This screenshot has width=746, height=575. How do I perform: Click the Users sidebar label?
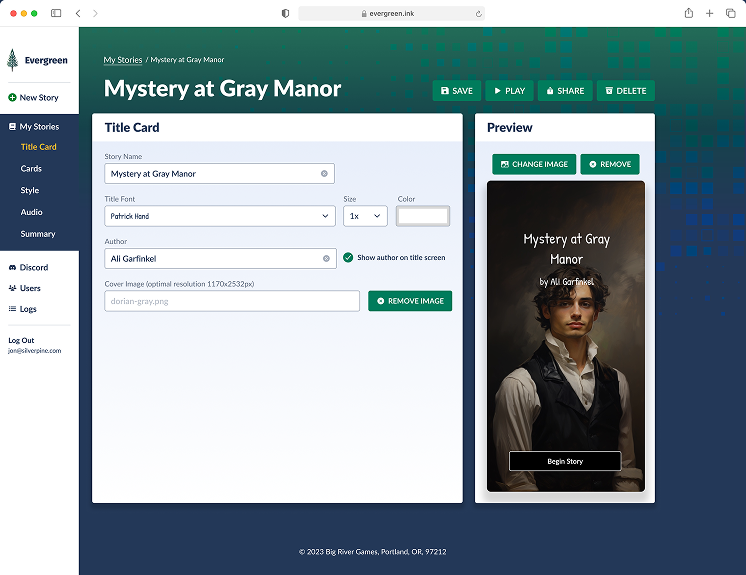pos(30,288)
